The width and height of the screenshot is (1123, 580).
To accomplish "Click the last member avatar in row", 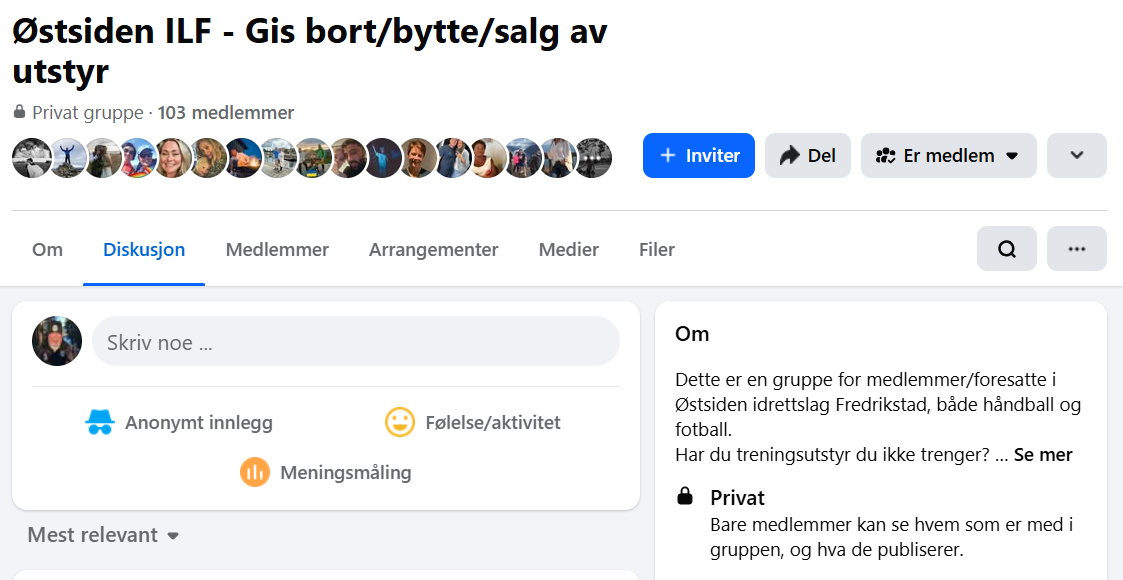I will 593,158.
